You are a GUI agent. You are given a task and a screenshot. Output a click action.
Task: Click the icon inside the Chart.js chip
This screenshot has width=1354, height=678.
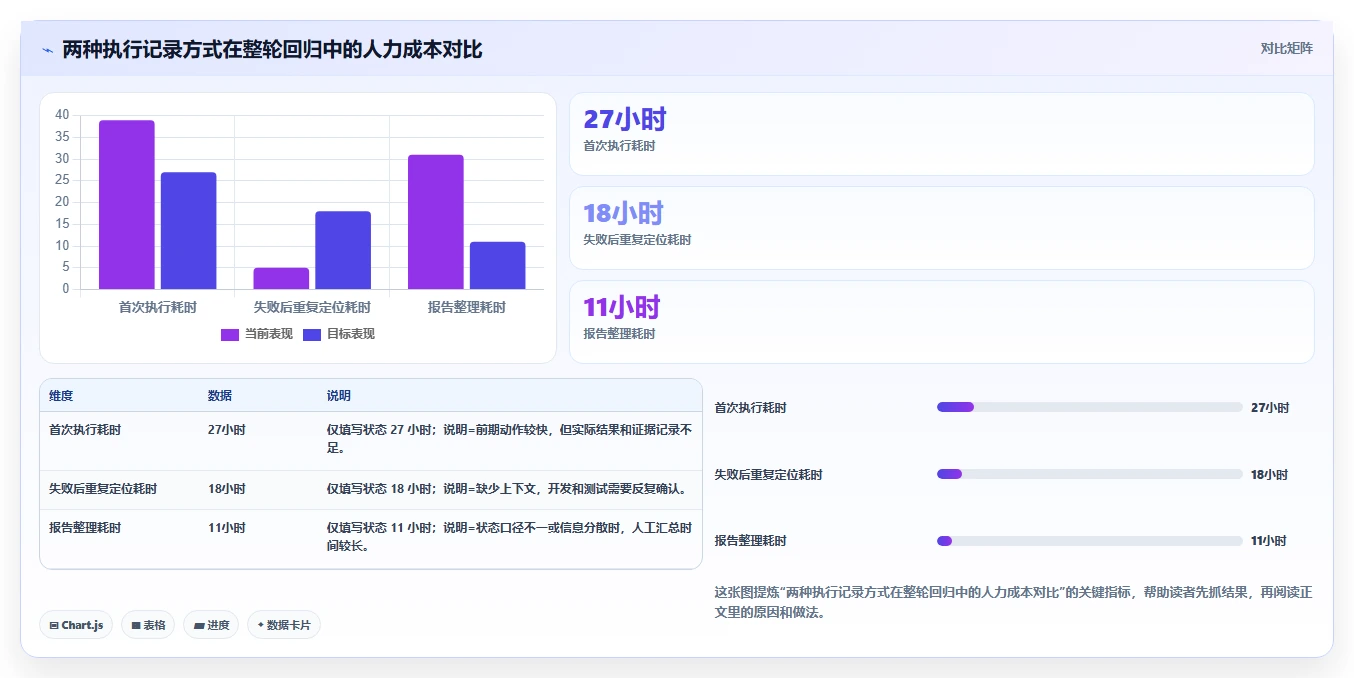tap(54, 626)
